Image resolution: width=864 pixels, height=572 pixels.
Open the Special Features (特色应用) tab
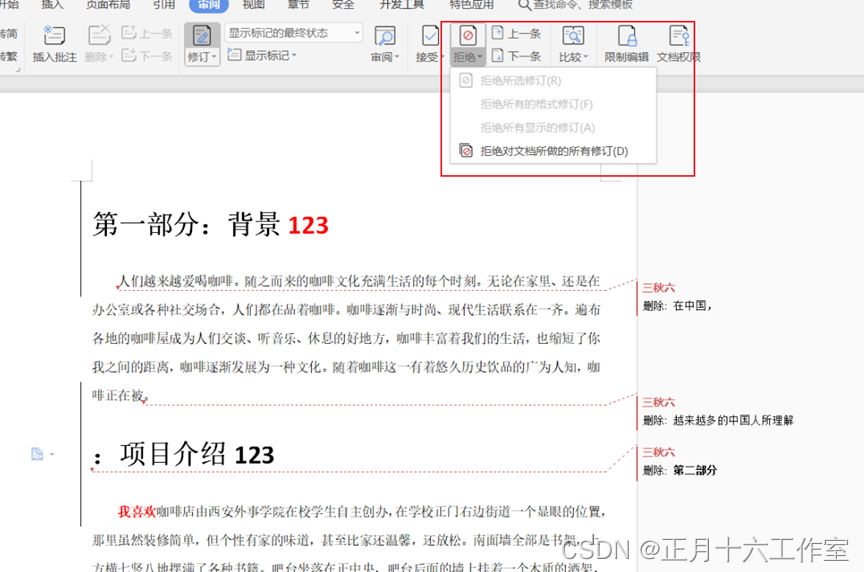[x=472, y=5]
